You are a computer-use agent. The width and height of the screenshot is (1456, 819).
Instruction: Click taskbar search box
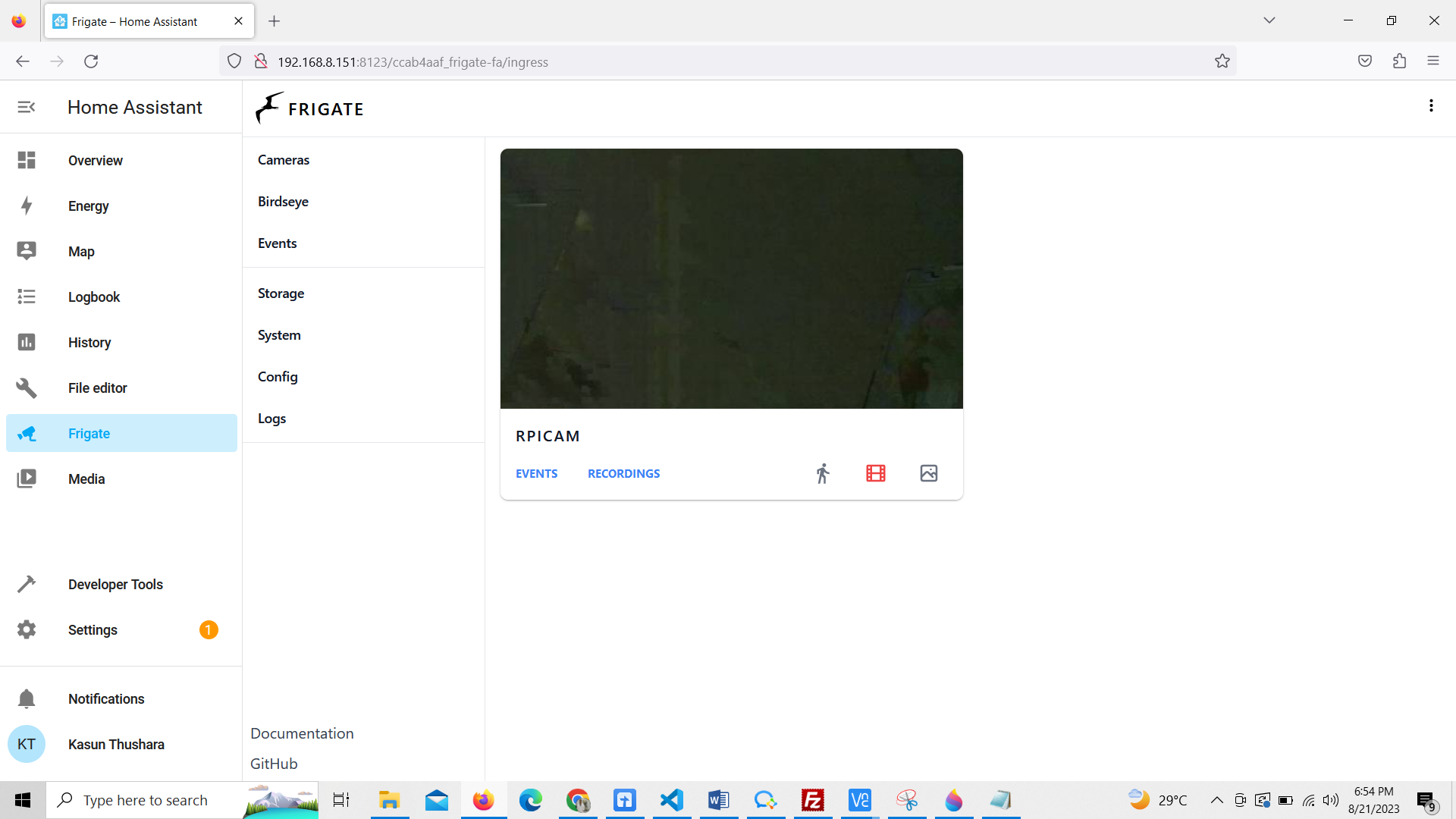click(182, 800)
